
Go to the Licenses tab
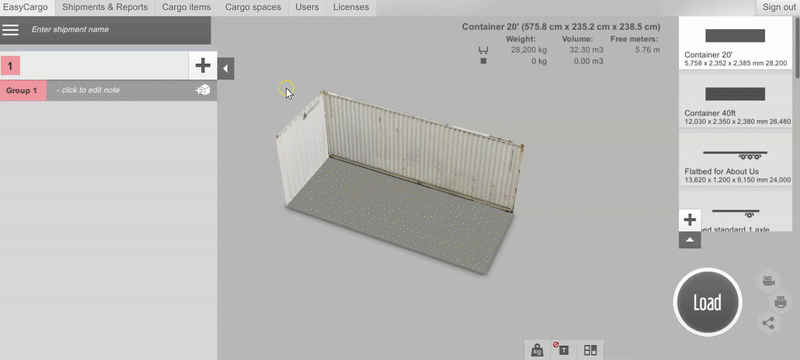coord(351,7)
